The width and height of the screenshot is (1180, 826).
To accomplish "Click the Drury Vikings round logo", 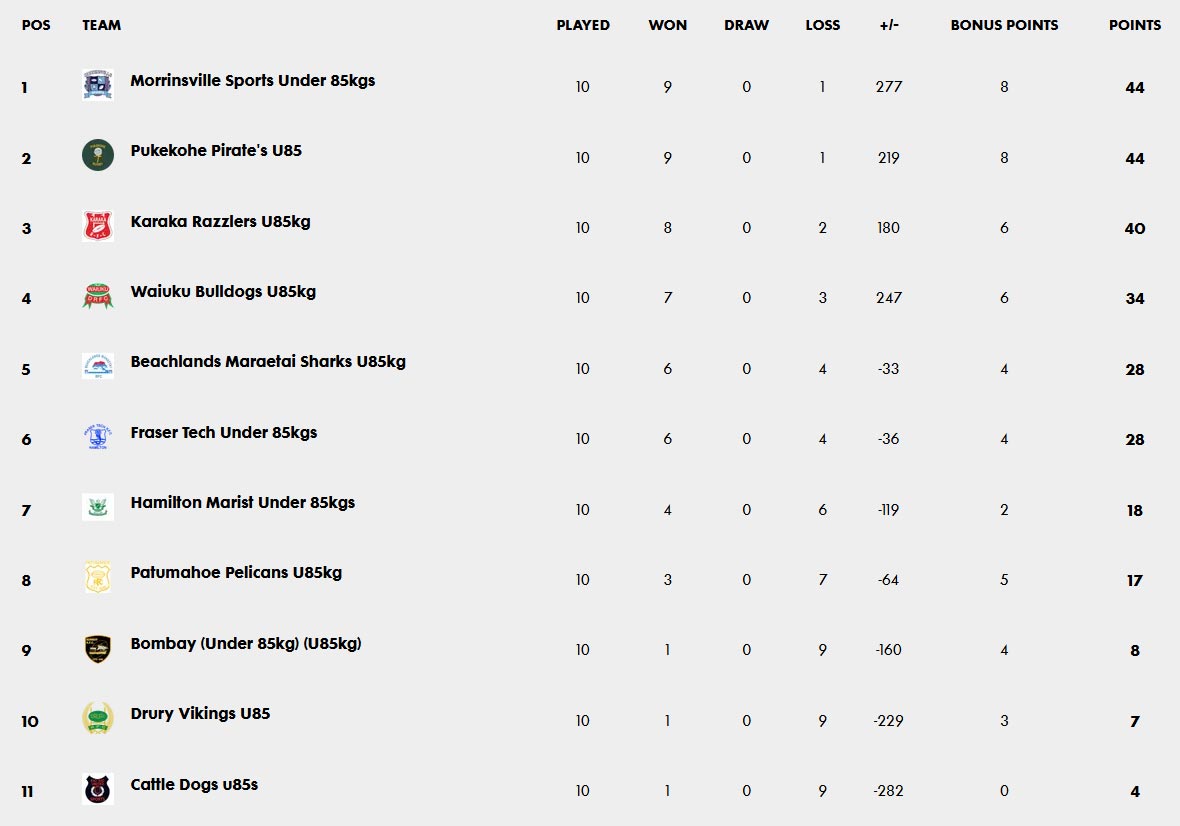I will pyautogui.click(x=98, y=718).
